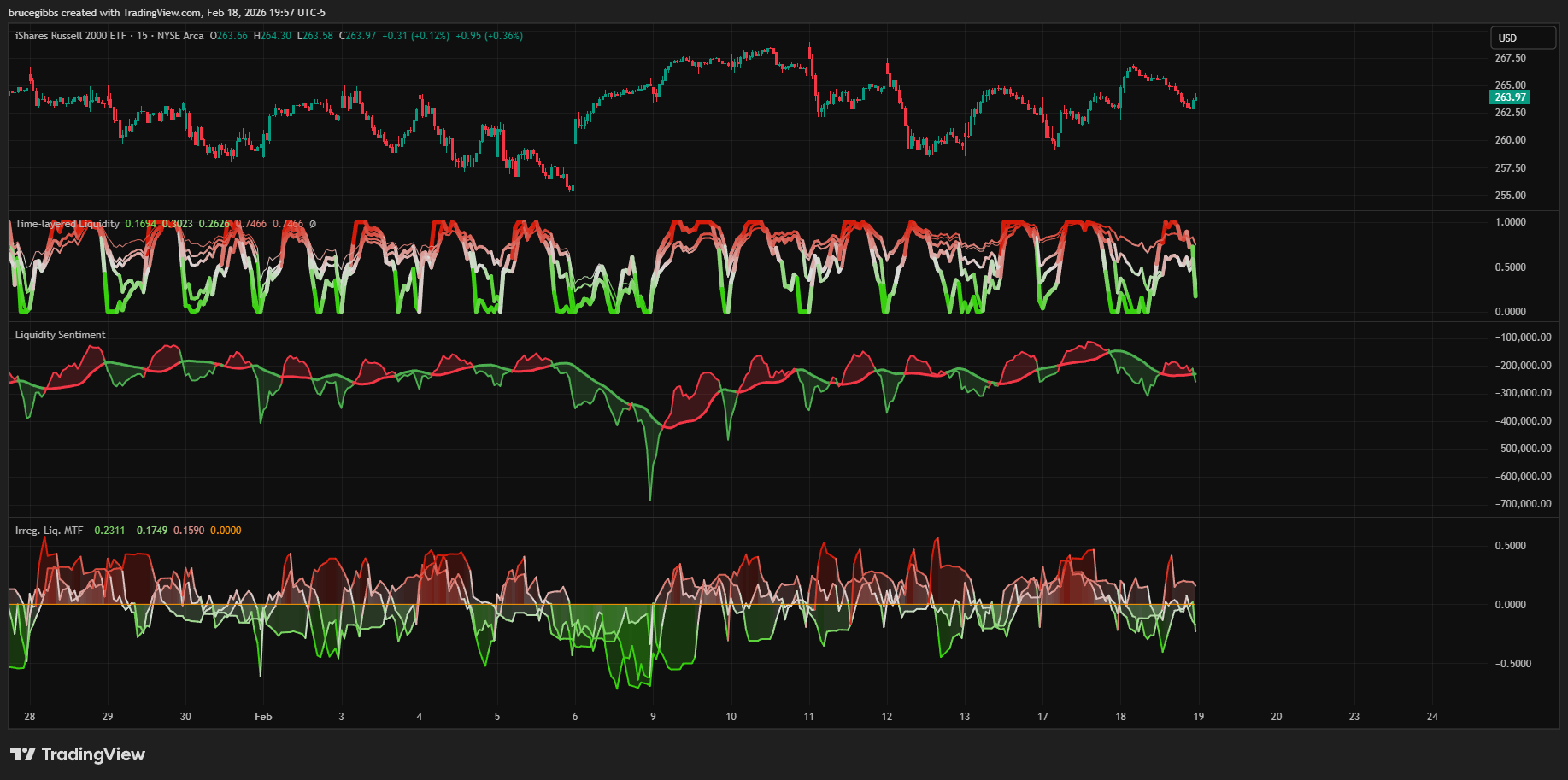Select the iShares Russell 2000 ETF title

tap(70, 36)
